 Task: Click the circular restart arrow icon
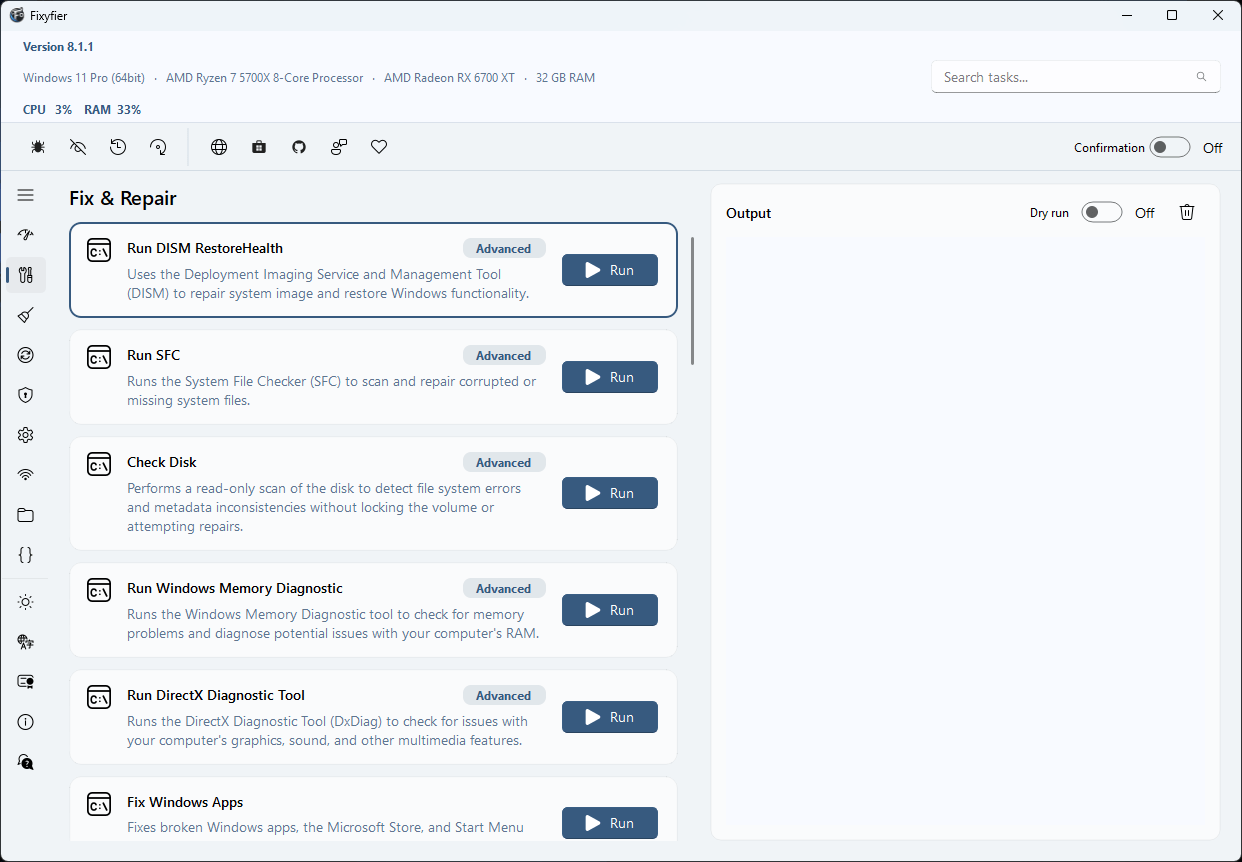(x=158, y=147)
